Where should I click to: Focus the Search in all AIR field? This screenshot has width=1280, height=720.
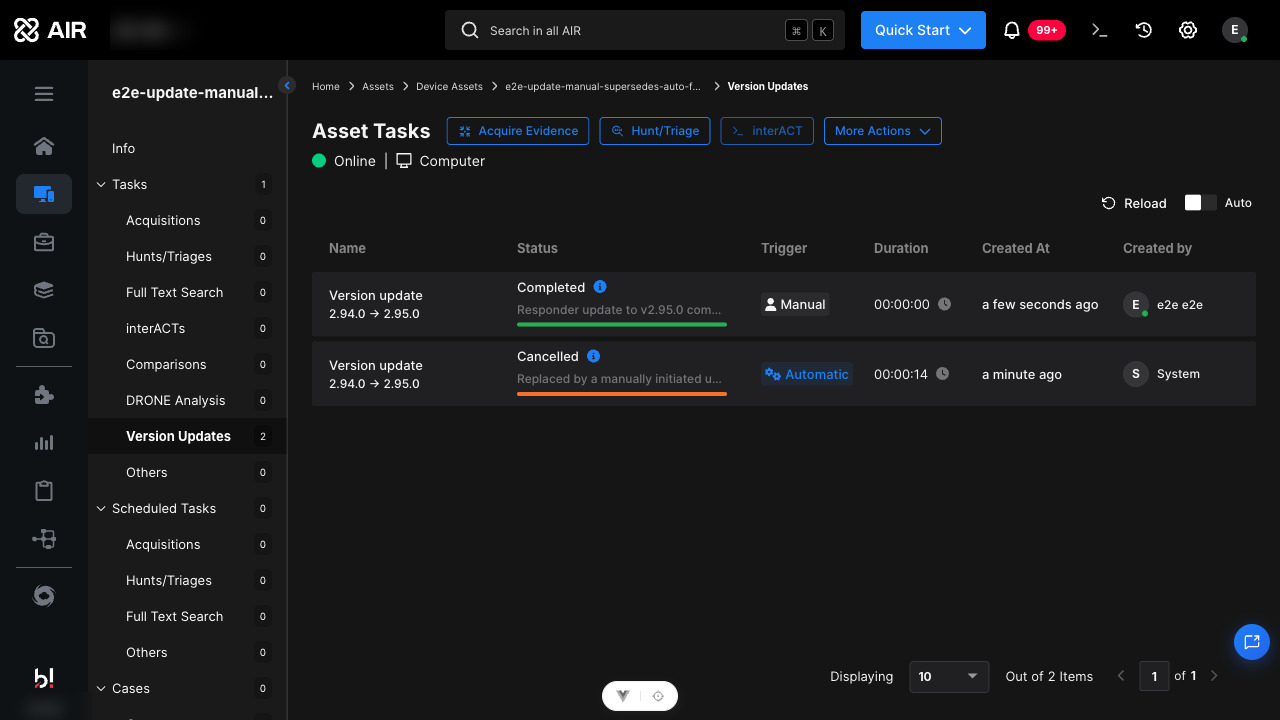[x=645, y=30]
